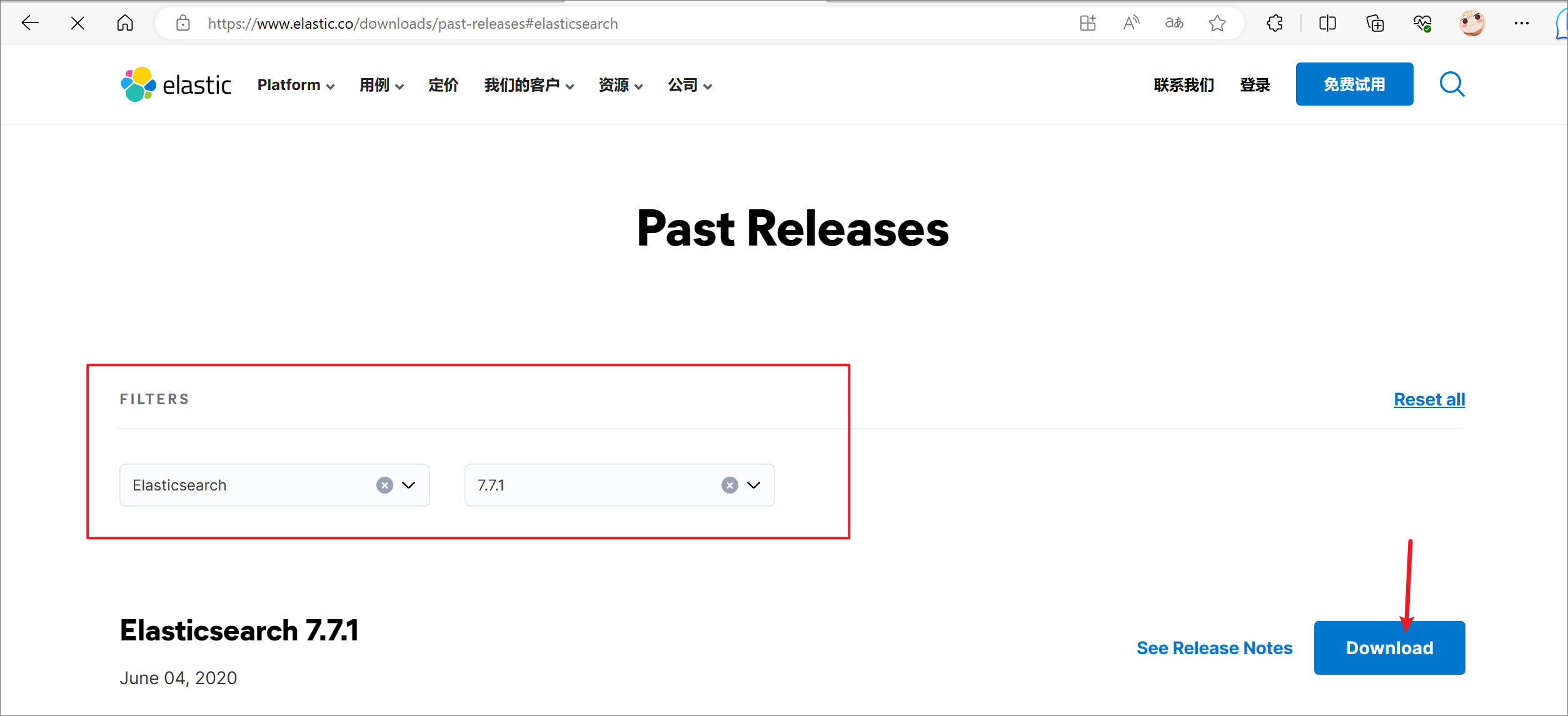Clear the 7.7.1 version filter

pyautogui.click(x=729, y=485)
